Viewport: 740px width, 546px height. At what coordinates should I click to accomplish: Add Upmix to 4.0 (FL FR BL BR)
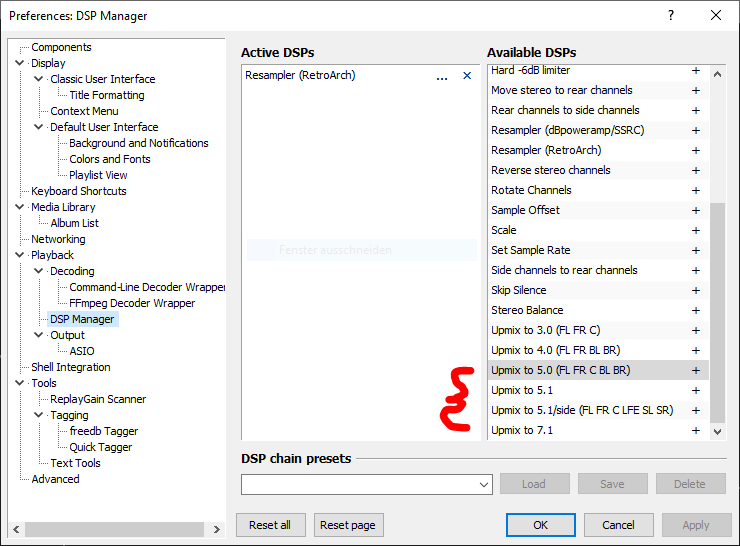point(695,350)
